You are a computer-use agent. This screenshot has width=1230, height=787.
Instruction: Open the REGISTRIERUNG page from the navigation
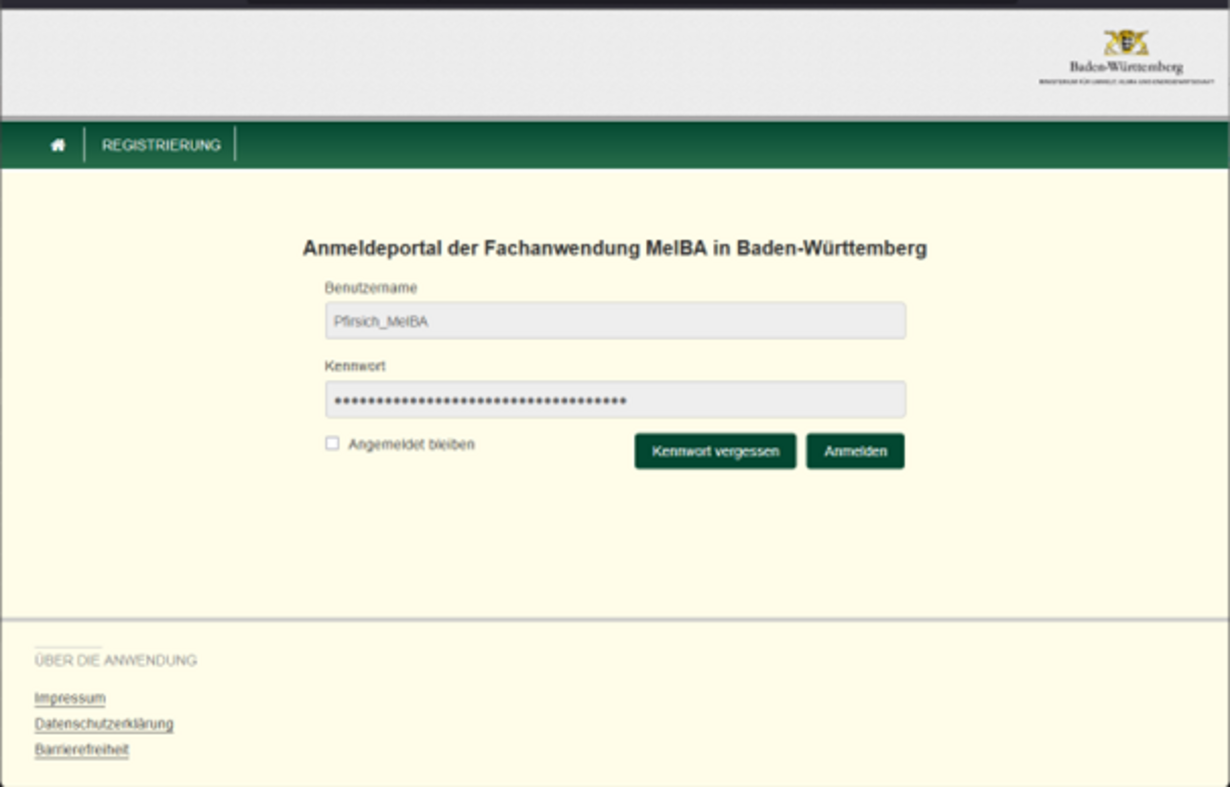pyautogui.click(x=163, y=144)
